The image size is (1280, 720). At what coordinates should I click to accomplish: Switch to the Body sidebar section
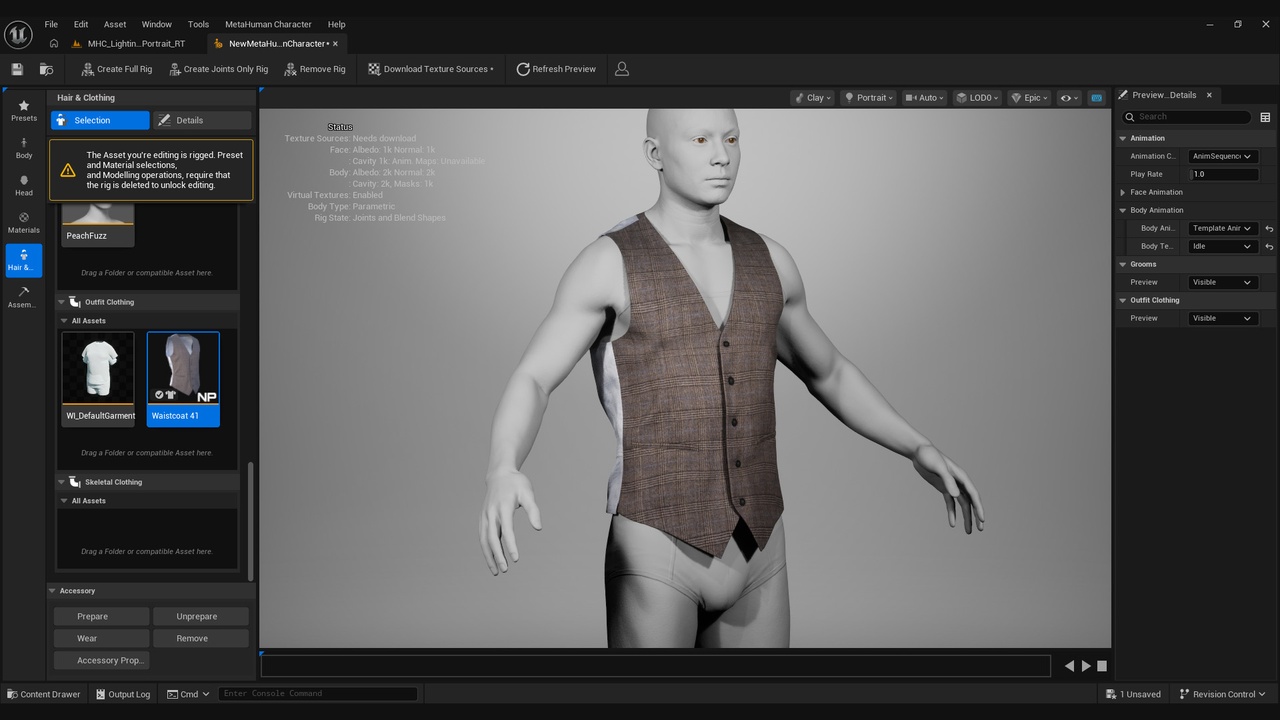pos(24,148)
